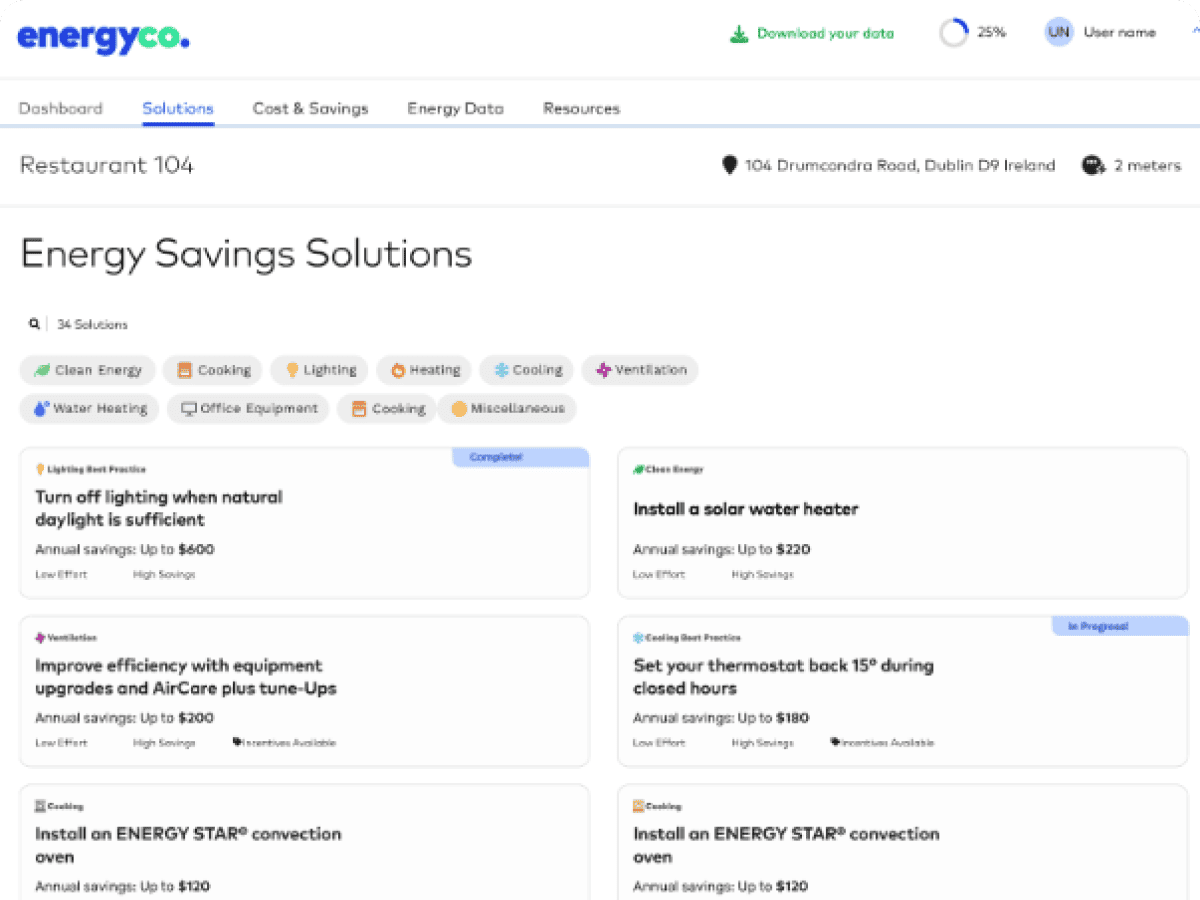The height and width of the screenshot is (900, 1200).
Task: Click the bulb icon beside Lighting Best Practice
Action: click(40, 469)
